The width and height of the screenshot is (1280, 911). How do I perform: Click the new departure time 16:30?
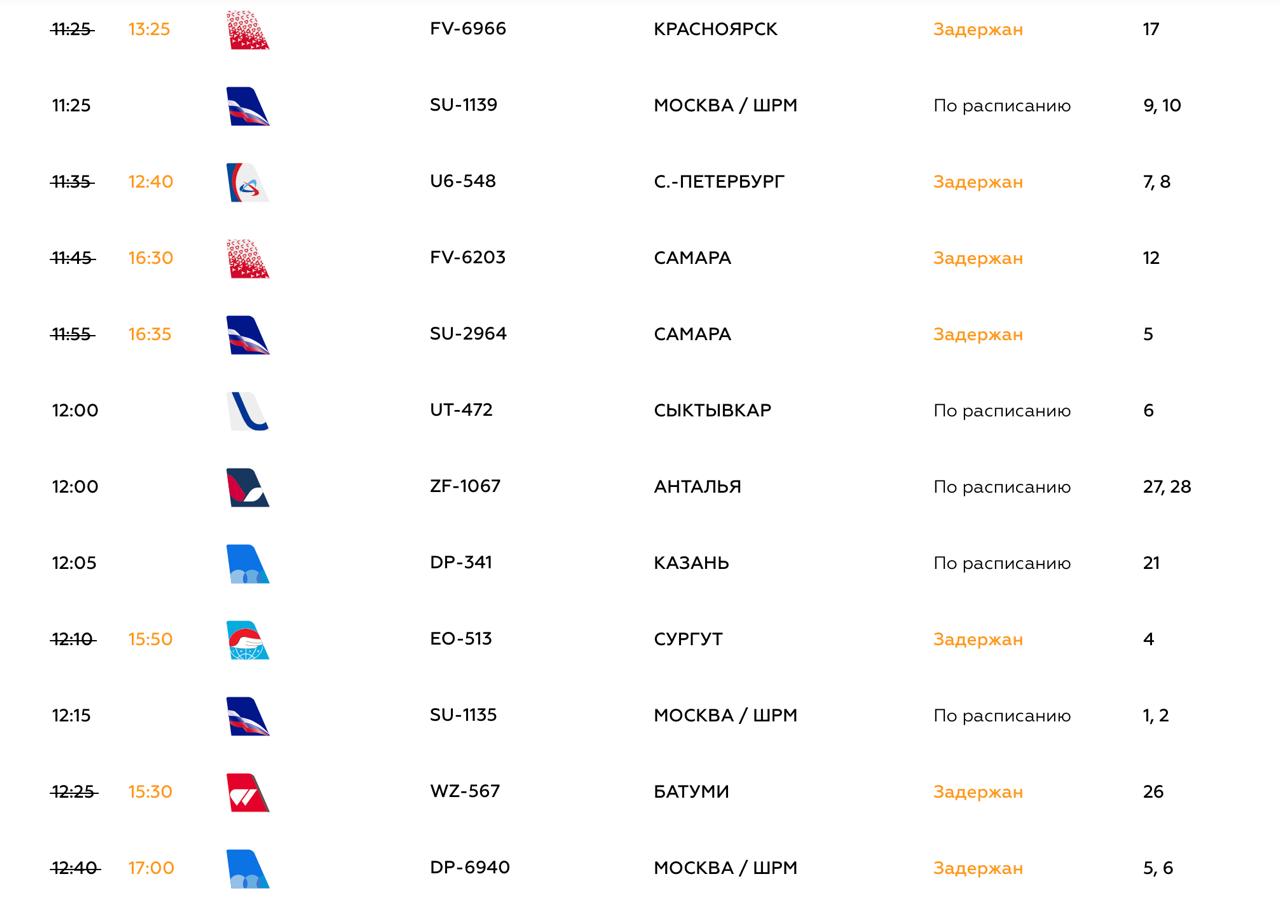(151, 258)
